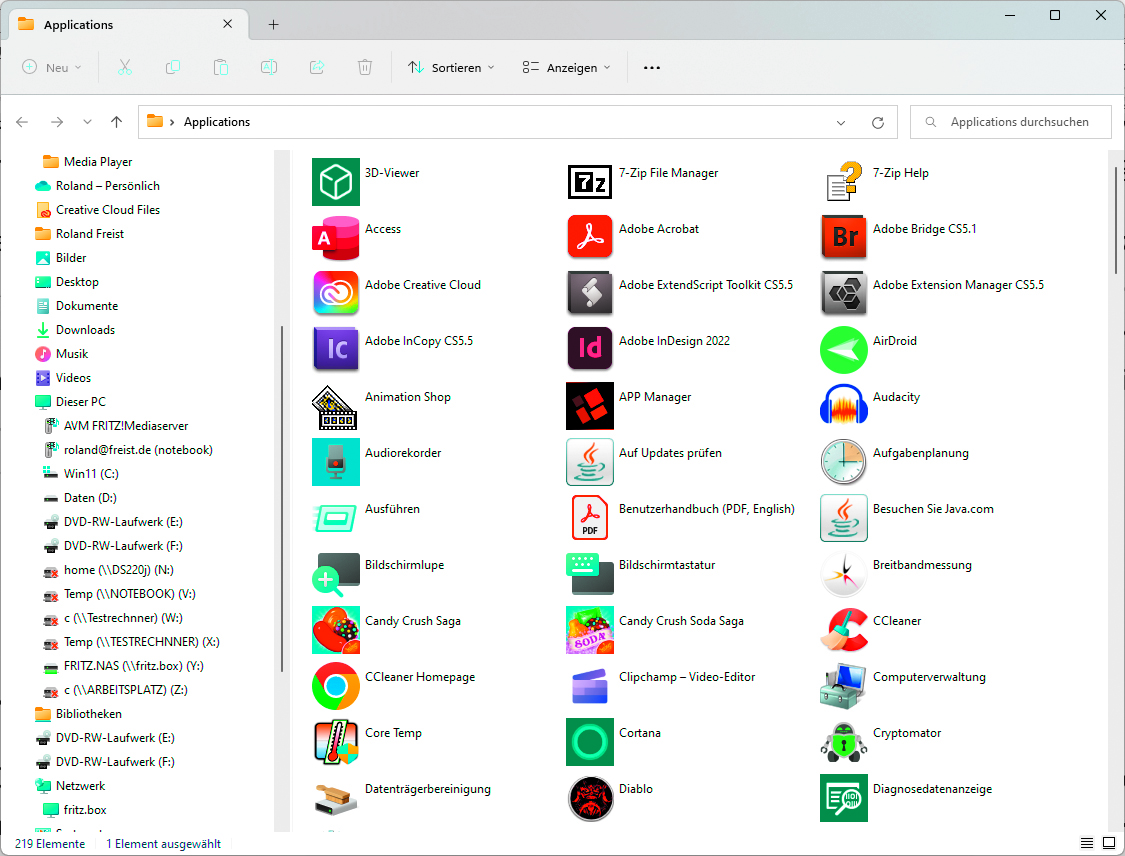Select the Bildschirmlupe magnifier icon
This screenshot has height=856, width=1125.
(336, 573)
